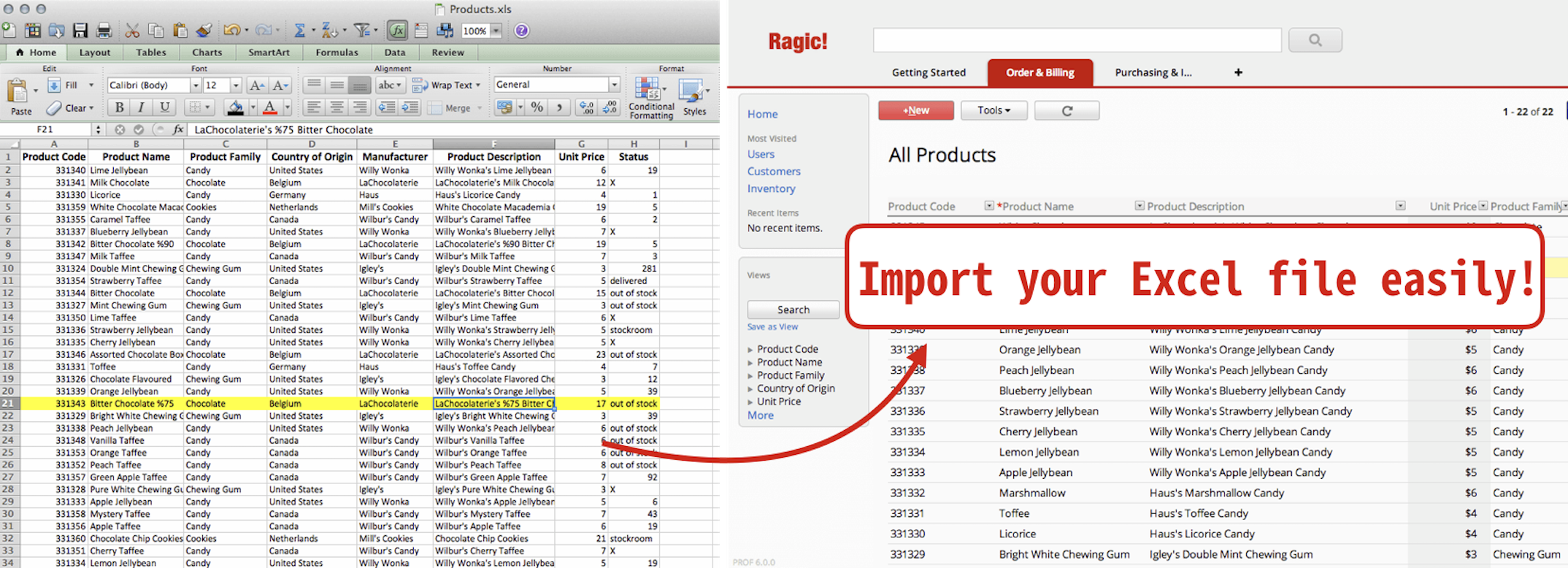Open Conditional Formatting menu
Viewport: 1568px width, 568px height.
coord(651,98)
